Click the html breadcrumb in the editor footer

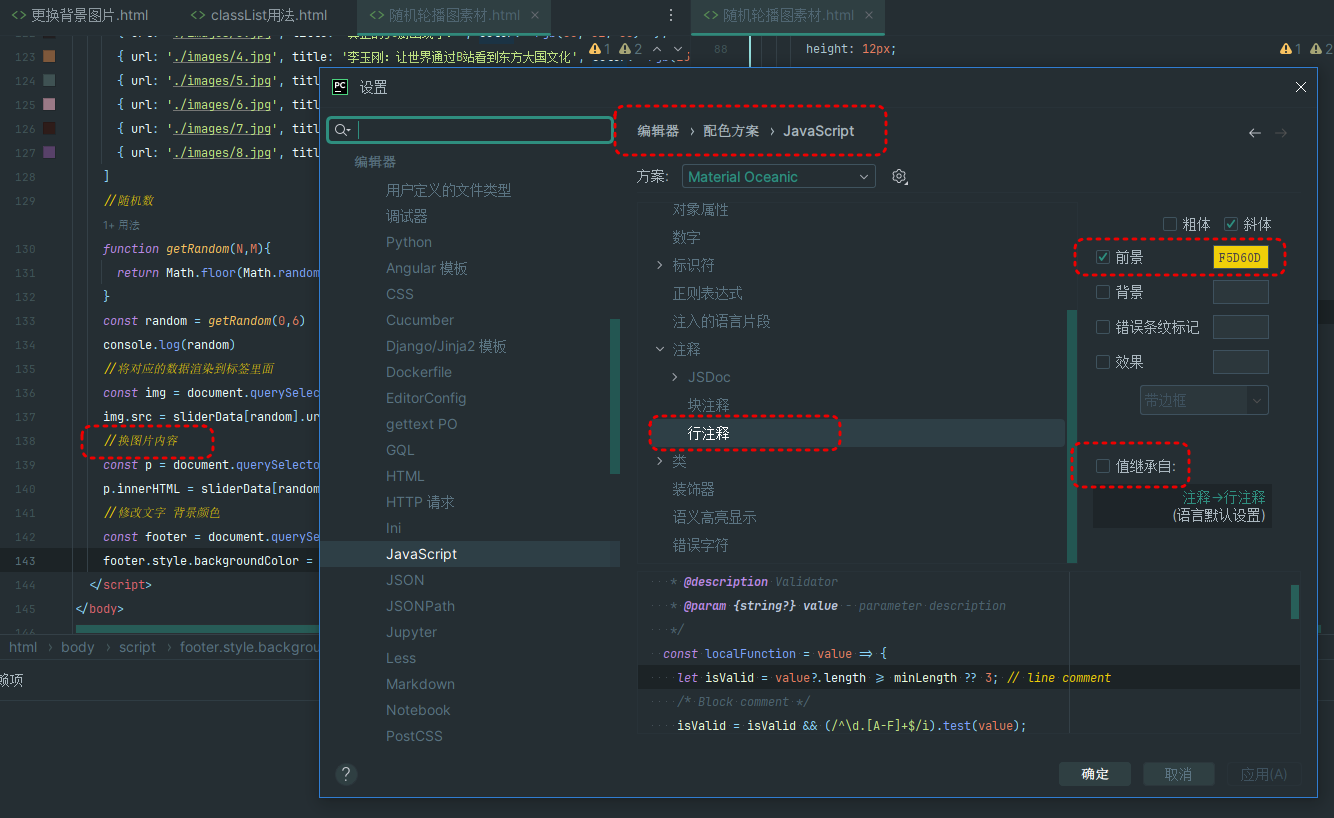tap(23, 647)
